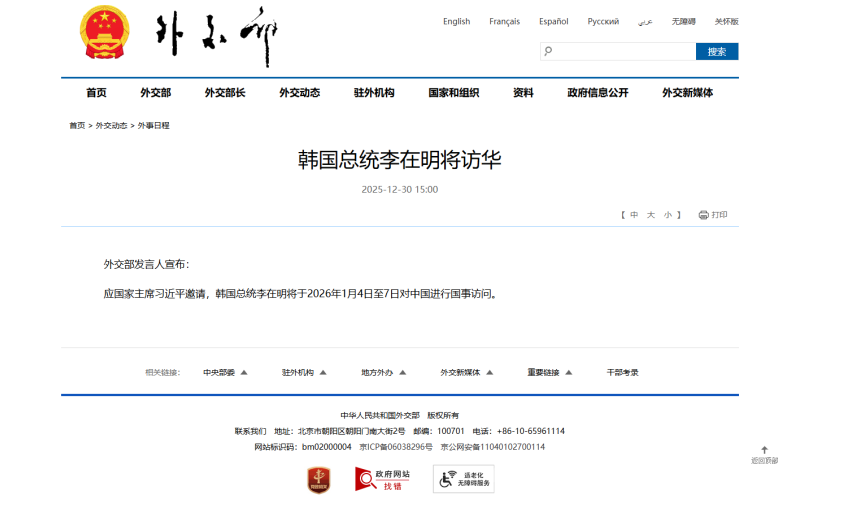Click the sentence starting 应国家主席习近平邀请
Screen dimensions: 859x521
pyautogui.click(x=302, y=294)
